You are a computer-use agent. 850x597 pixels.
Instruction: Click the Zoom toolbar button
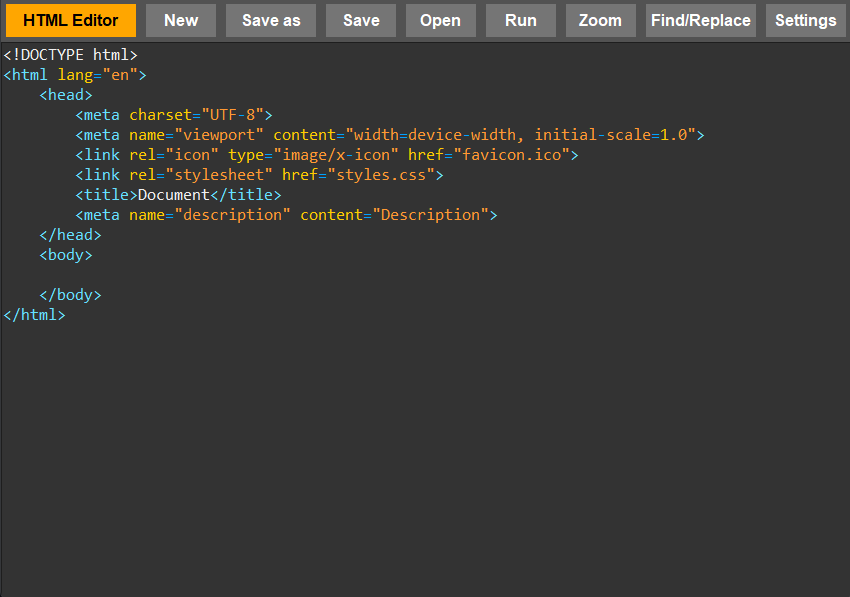pos(600,21)
